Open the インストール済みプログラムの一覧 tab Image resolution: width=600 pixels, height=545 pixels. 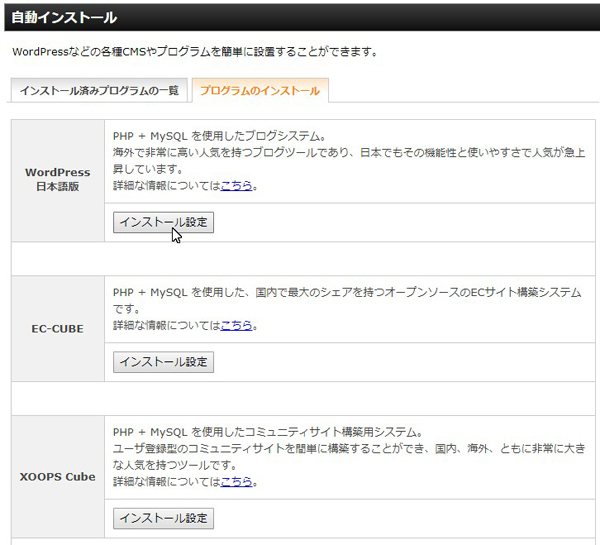click(99, 90)
